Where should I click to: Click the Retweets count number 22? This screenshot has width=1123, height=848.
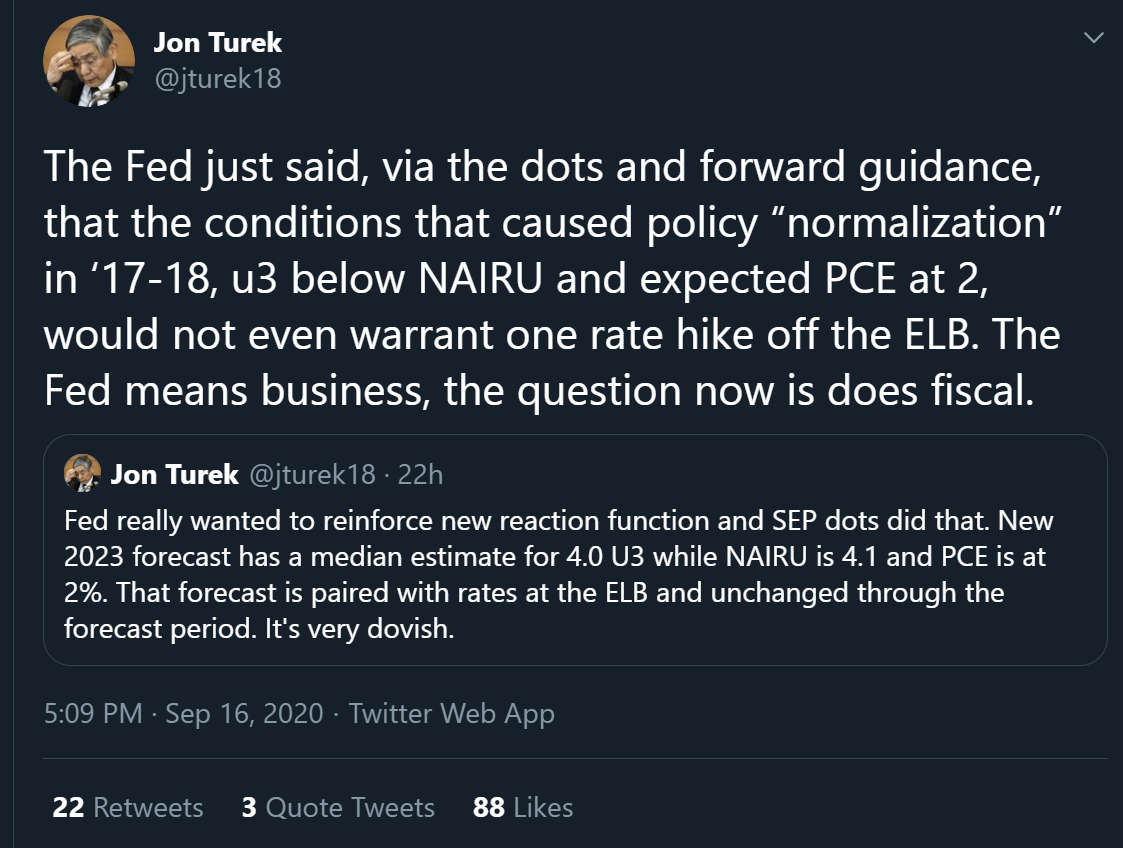tap(68, 807)
